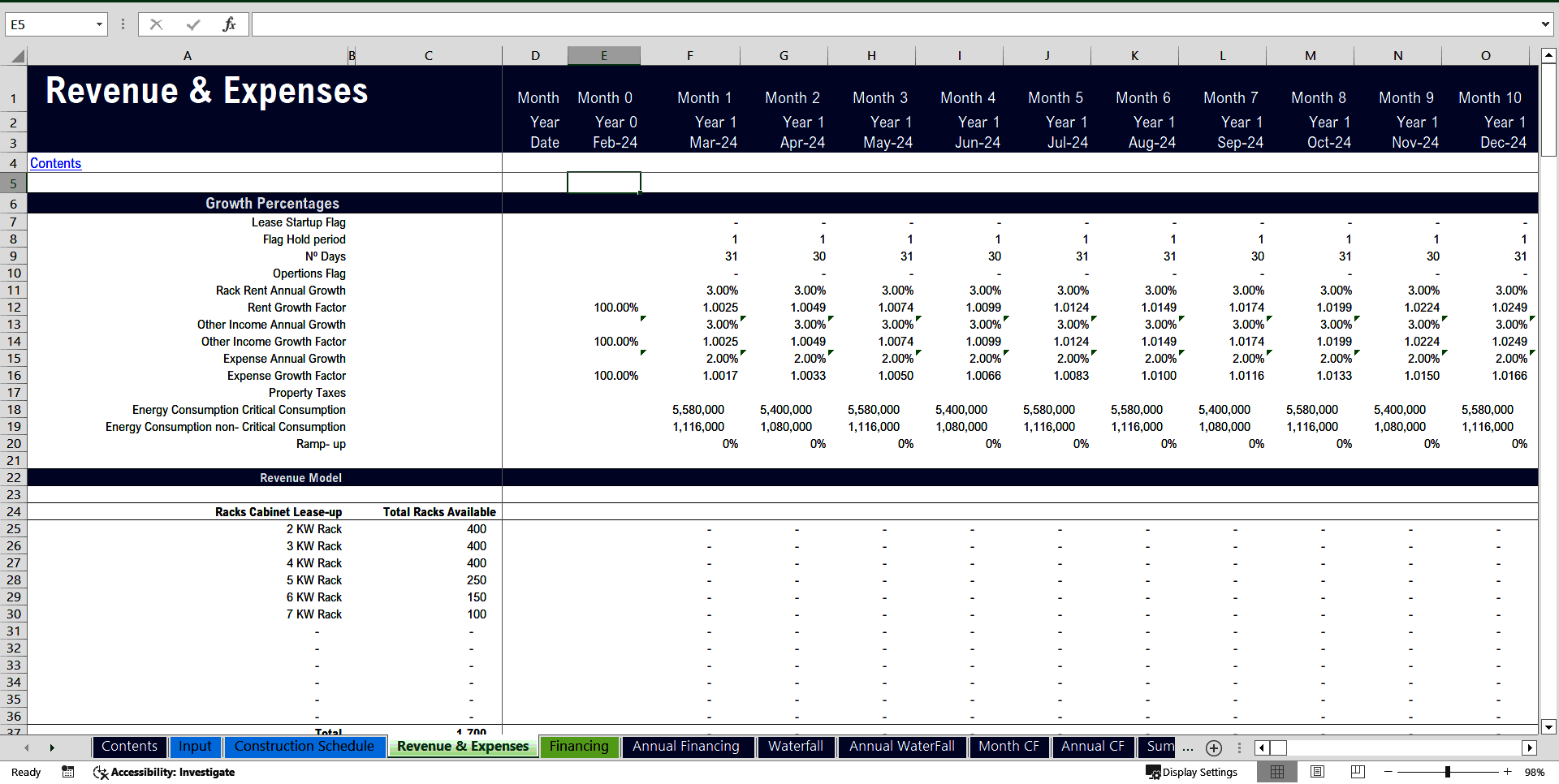Click the Name Box showing E5
The height and width of the screenshot is (784, 1559).
49,24
